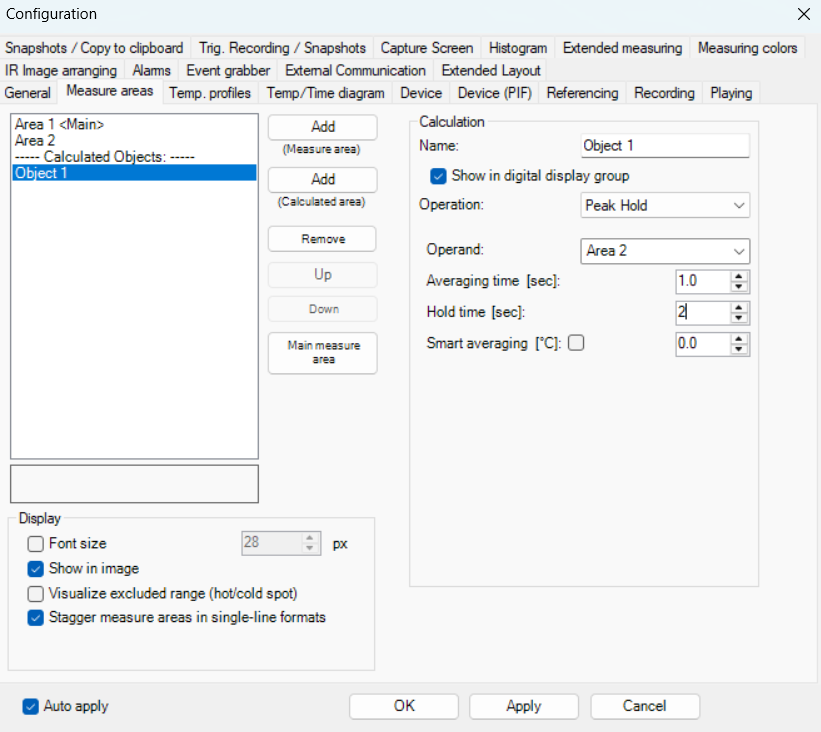Switch to Extended Layout tab
The image size is (821, 732).
click(491, 70)
